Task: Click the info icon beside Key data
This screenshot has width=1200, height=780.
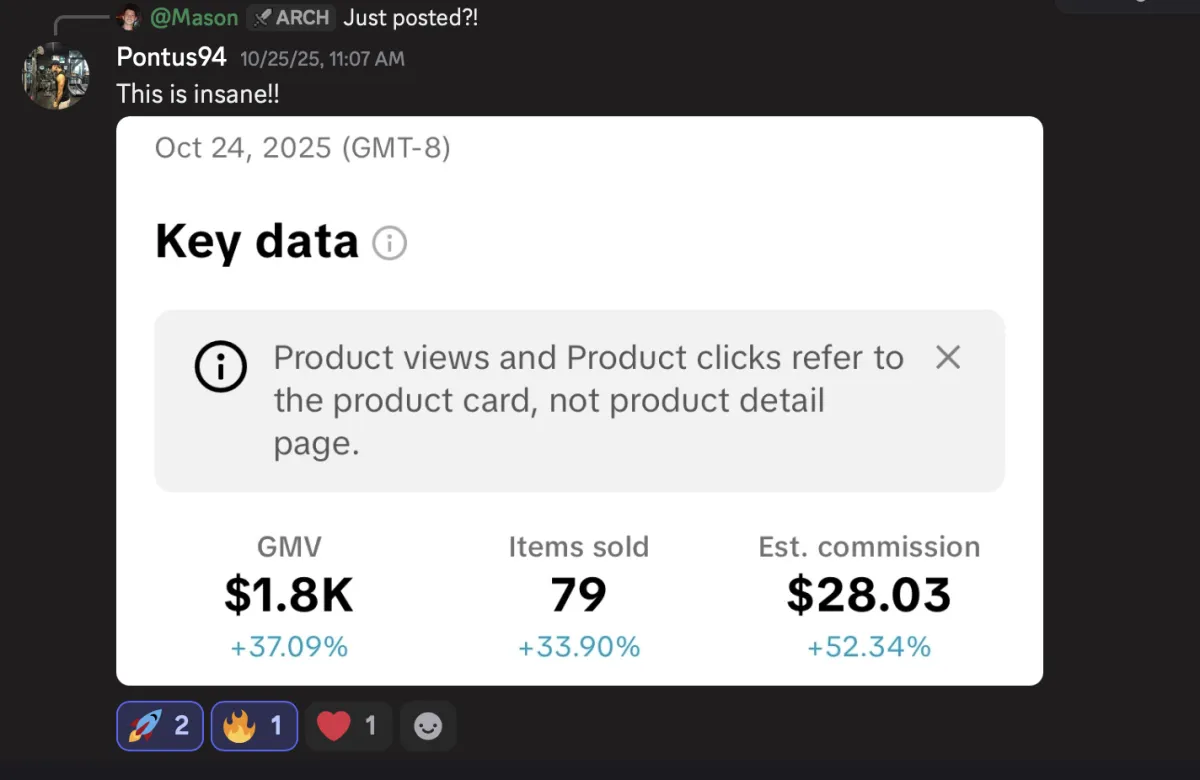Action: (389, 243)
